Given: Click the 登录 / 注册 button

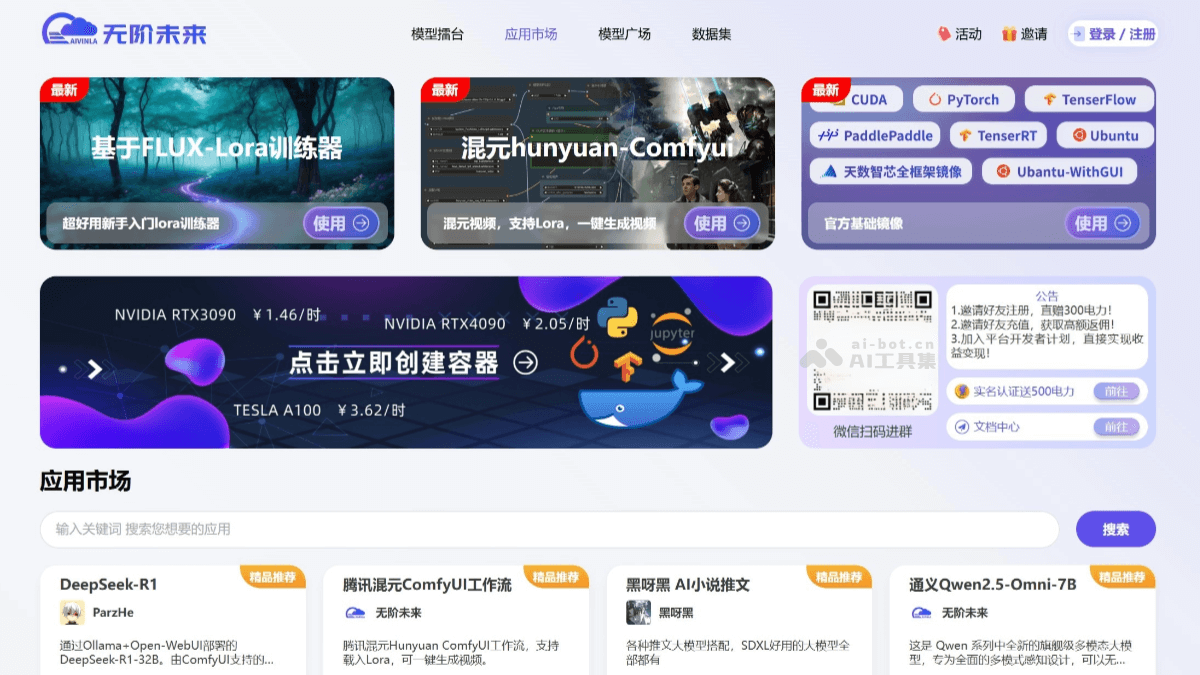Looking at the screenshot, I should pyautogui.click(x=1112, y=33).
